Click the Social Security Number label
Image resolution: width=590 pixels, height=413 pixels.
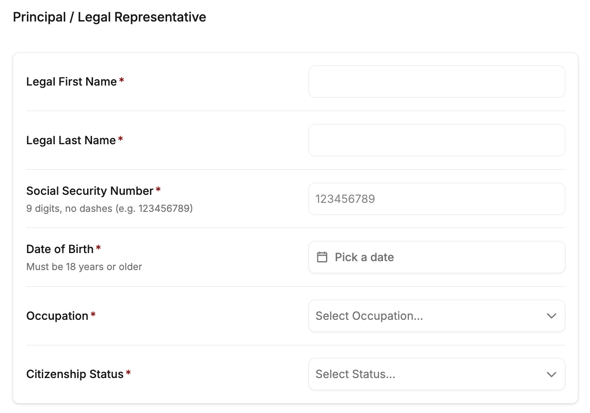(x=90, y=191)
